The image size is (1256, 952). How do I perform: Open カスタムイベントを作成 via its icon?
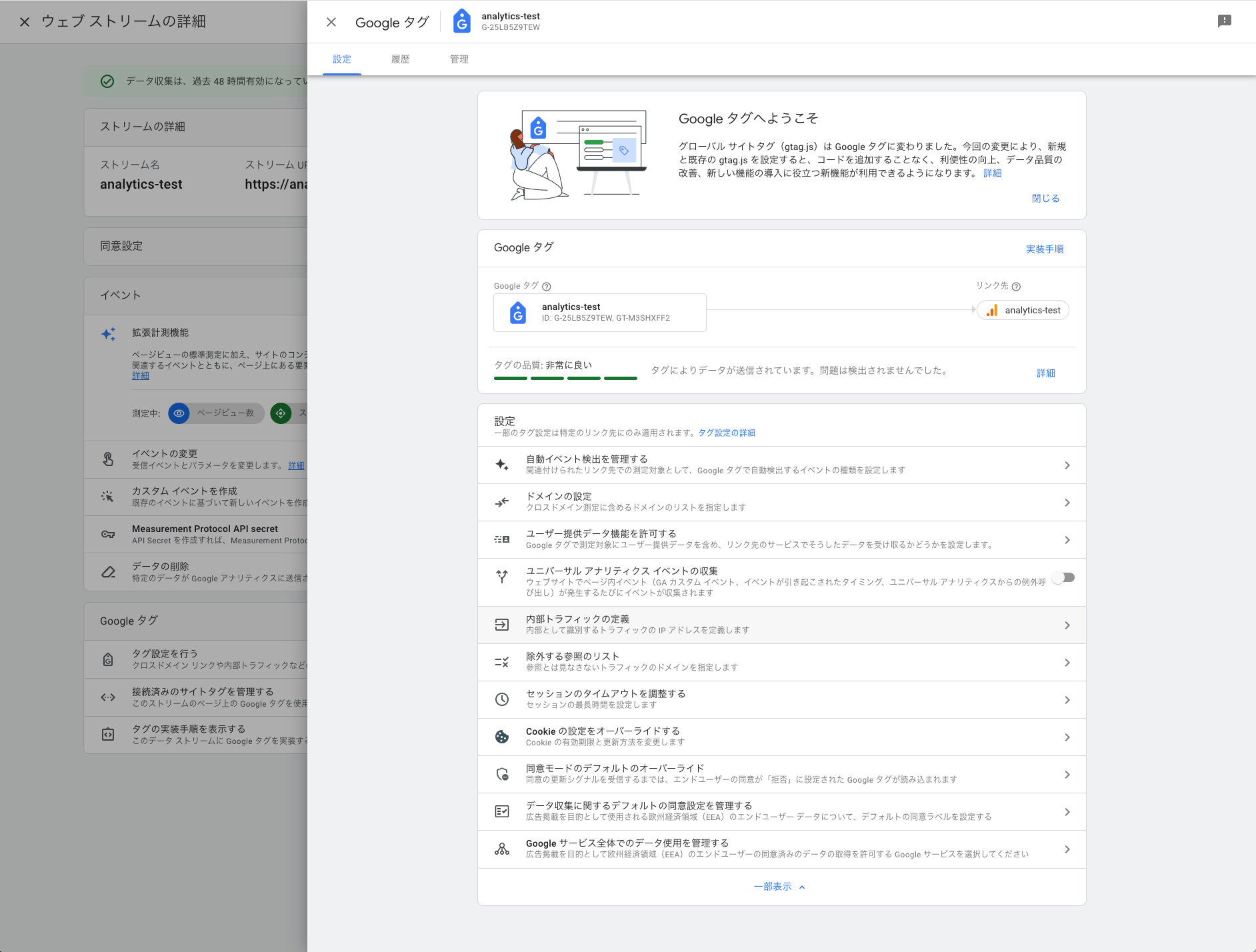pos(107,496)
